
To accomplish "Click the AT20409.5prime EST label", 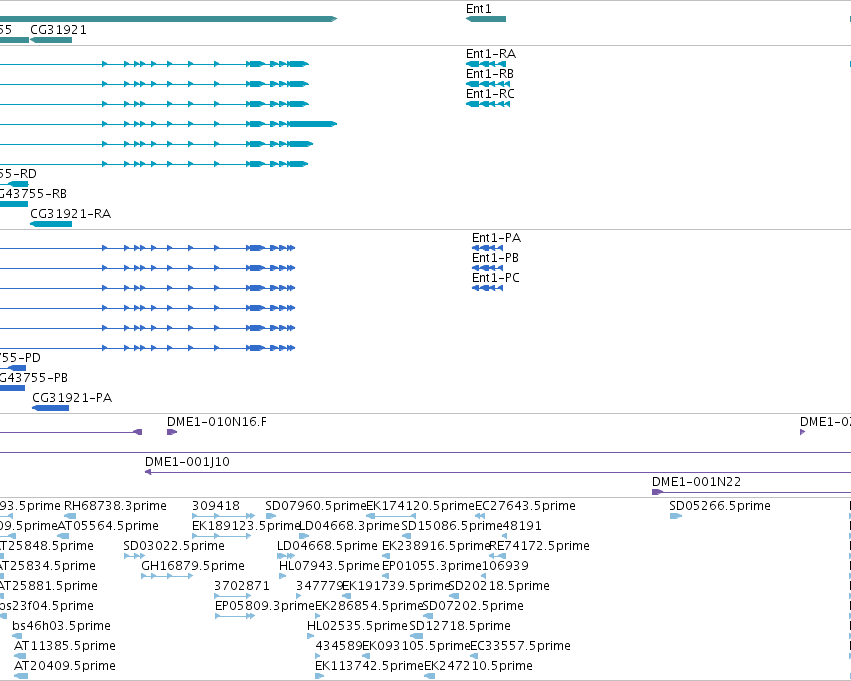I will [x=65, y=666].
